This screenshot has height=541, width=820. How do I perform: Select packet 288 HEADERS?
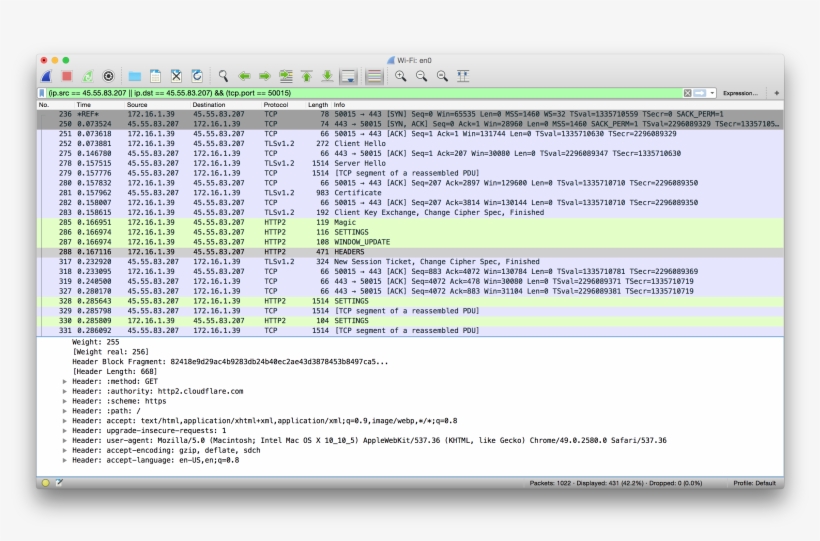[410, 252]
